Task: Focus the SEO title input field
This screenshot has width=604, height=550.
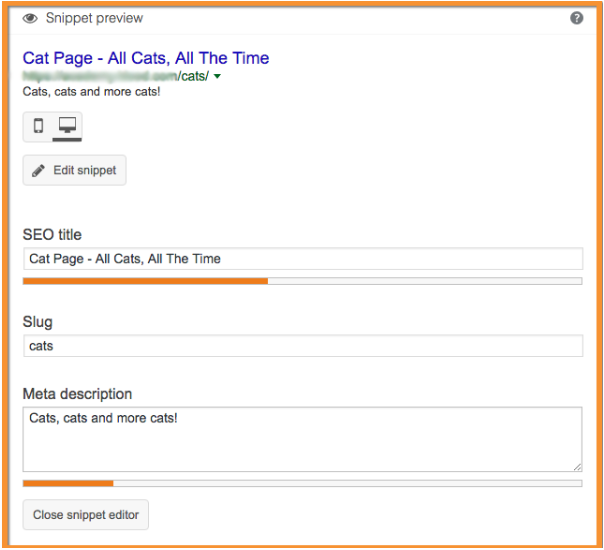Action: coord(302,259)
